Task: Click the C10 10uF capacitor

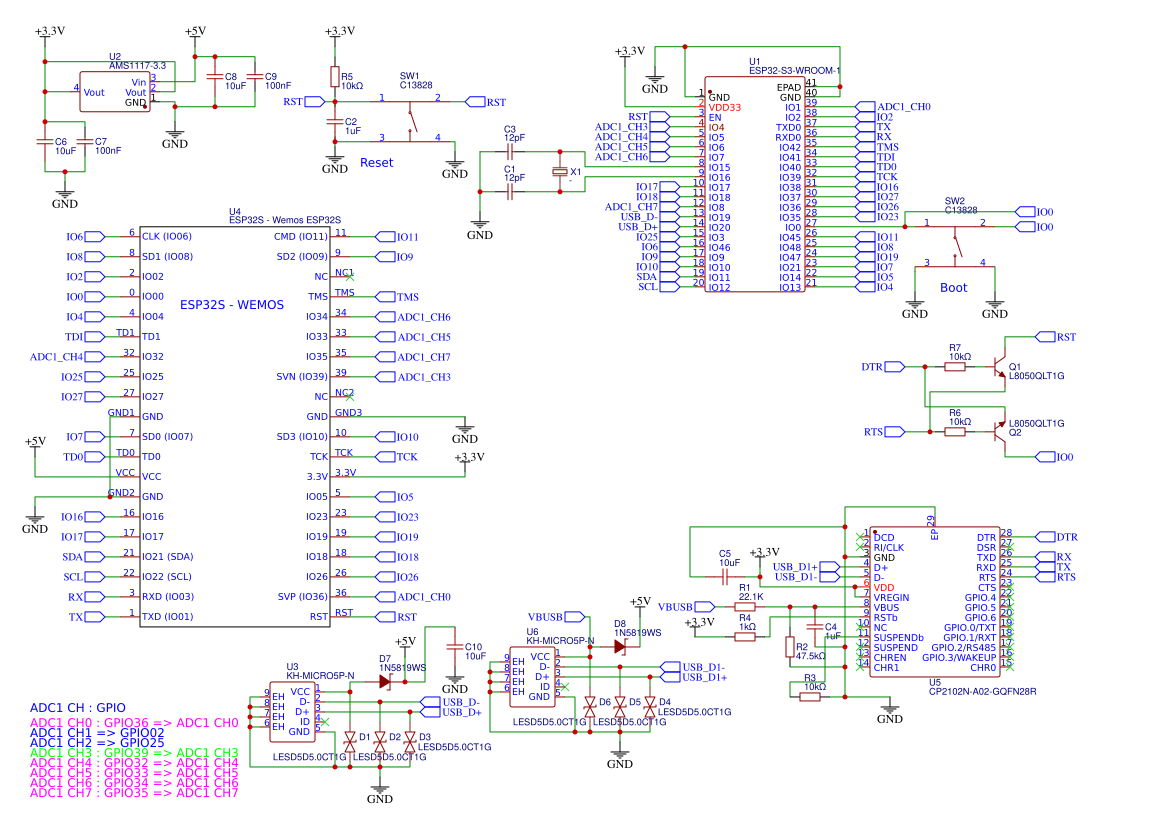Action: [x=455, y=648]
